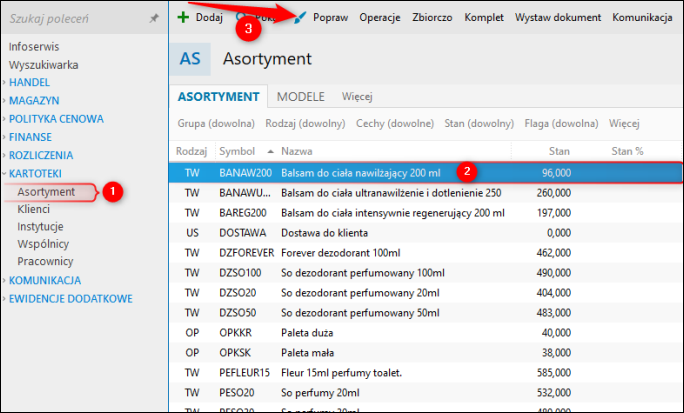The height and width of the screenshot is (413, 684).
Task: Click Wystaw dokument in toolbar
Action: click(557, 17)
